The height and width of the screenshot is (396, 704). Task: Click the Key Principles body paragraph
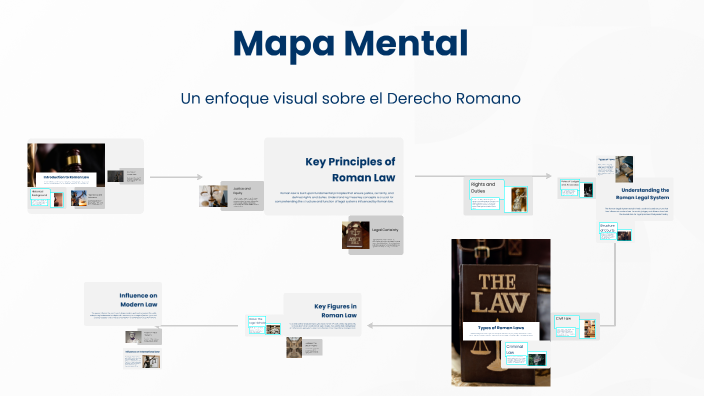click(x=334, y=198)
